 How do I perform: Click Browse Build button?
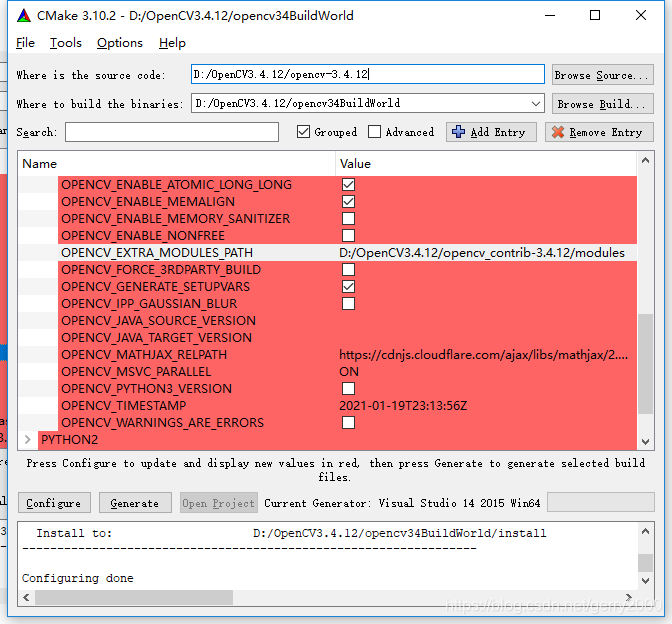tap(603, 104)
